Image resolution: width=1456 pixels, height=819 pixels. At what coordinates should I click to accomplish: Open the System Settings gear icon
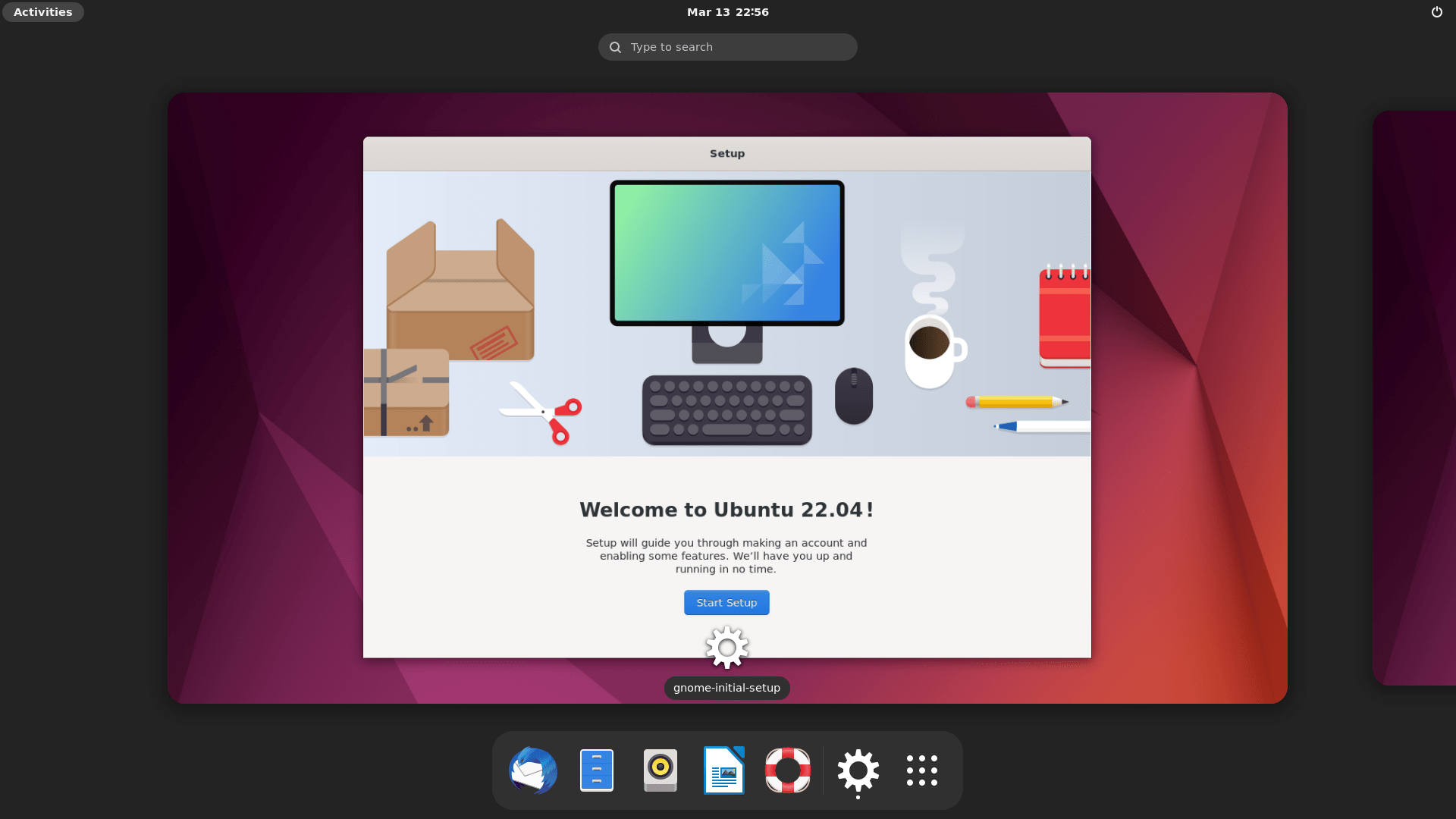click(x=858, y=770)
